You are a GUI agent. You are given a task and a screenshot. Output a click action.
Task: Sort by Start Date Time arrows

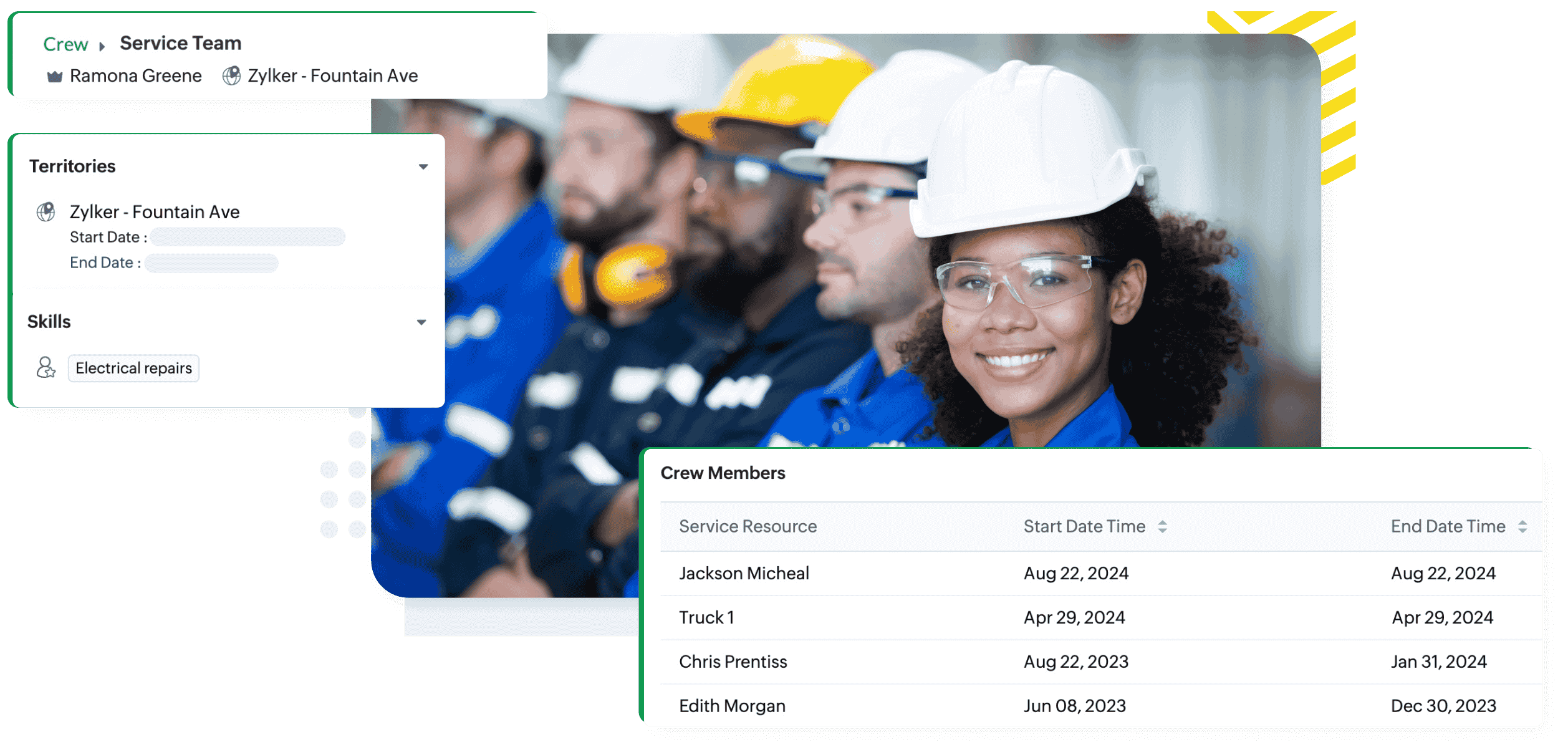[1162, 526]
